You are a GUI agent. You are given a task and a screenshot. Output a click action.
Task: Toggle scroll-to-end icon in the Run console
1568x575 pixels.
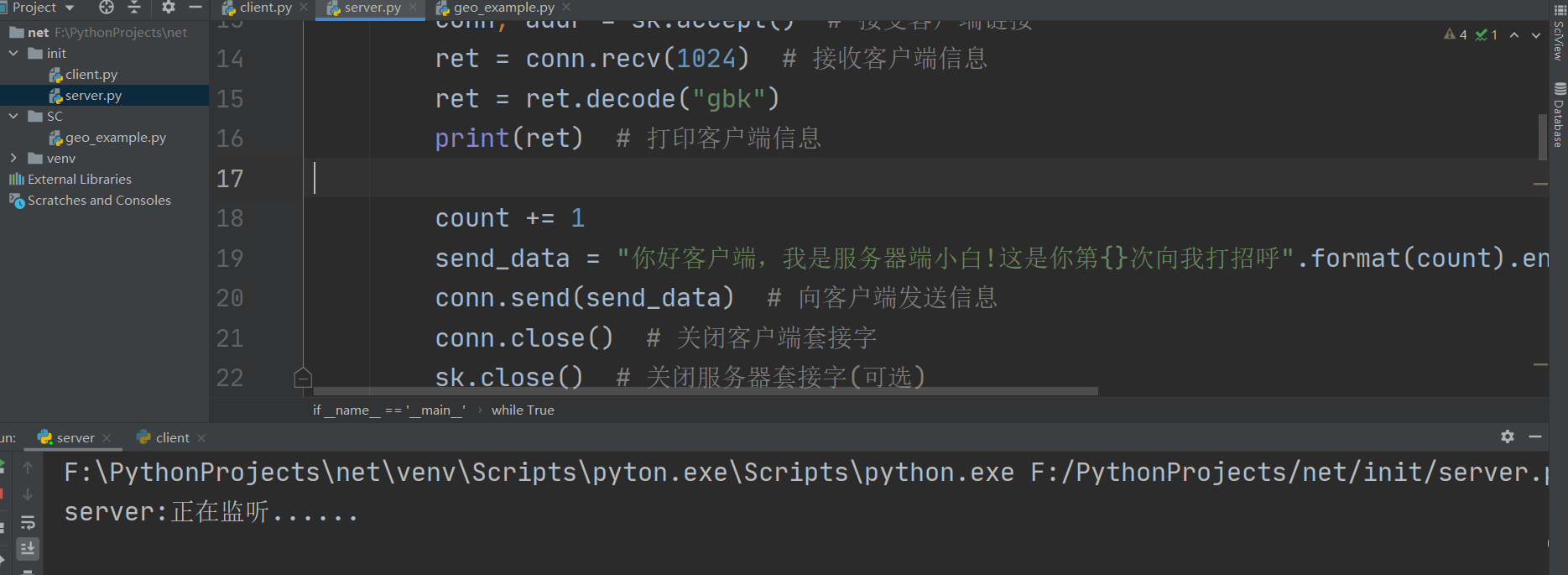coord(28,549)
